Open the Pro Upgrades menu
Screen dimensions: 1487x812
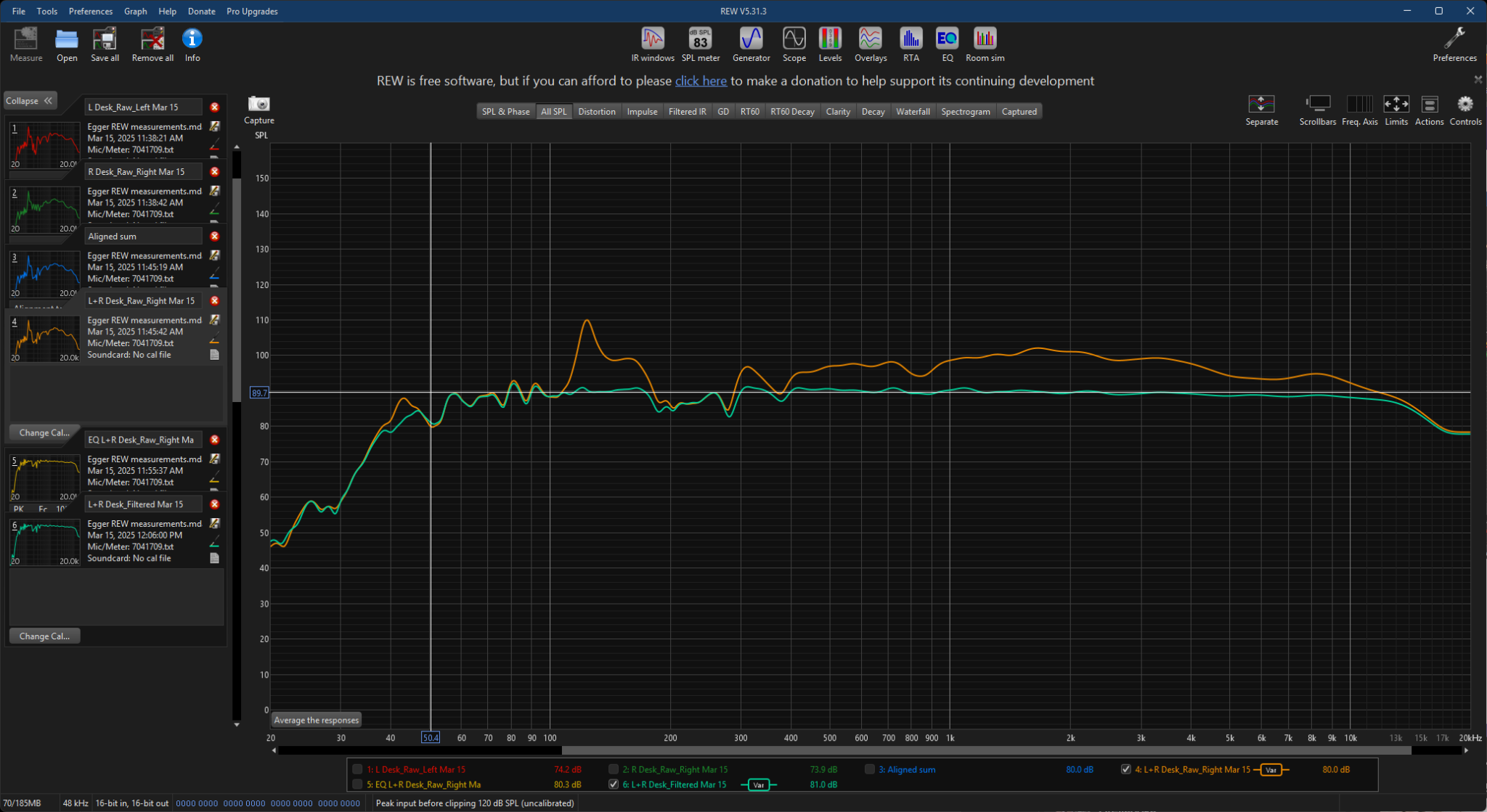[252, 11]
